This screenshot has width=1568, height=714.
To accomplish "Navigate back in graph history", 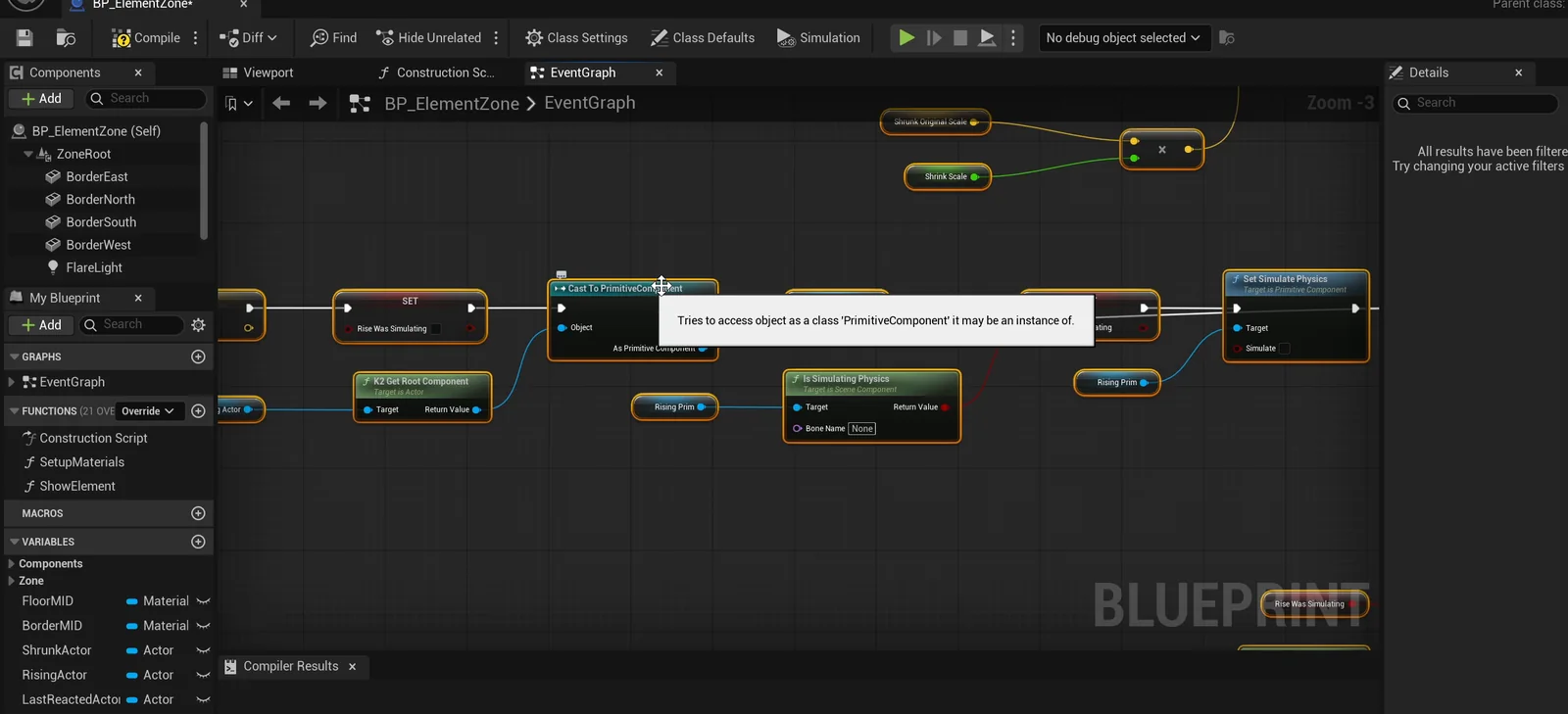I will tap(281, 103).
